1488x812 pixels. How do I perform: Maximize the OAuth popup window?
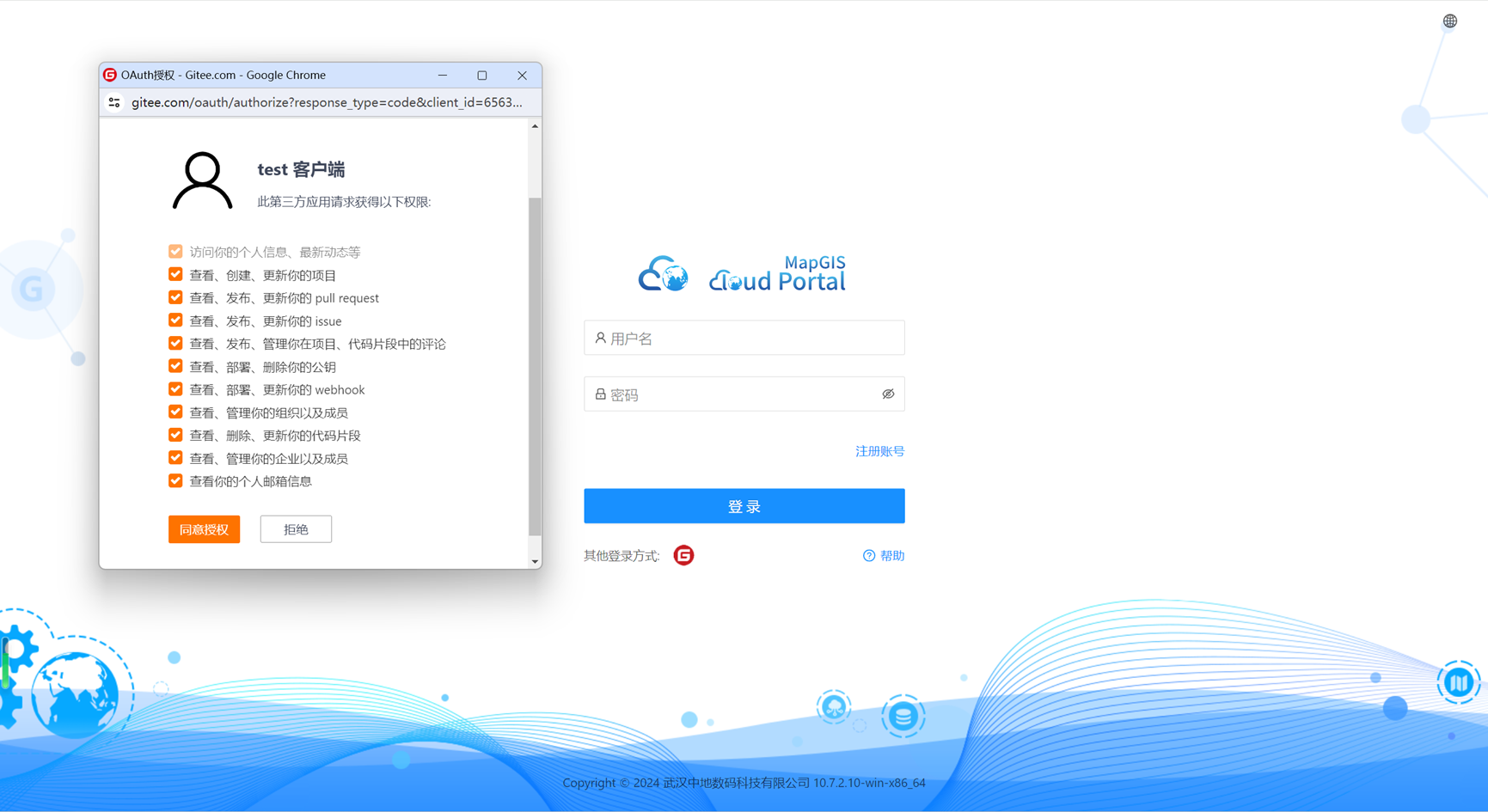[x=482, y=75]
